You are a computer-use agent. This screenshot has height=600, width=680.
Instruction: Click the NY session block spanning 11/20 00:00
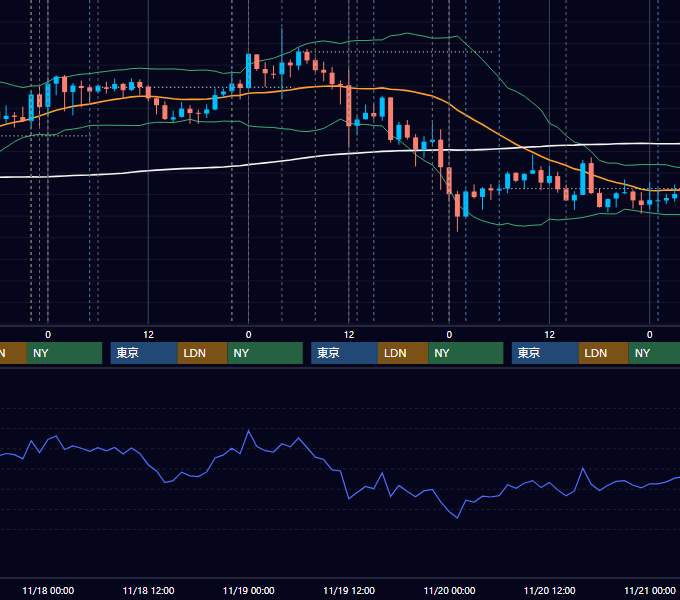pyautogui.click(x=466, y=353)
